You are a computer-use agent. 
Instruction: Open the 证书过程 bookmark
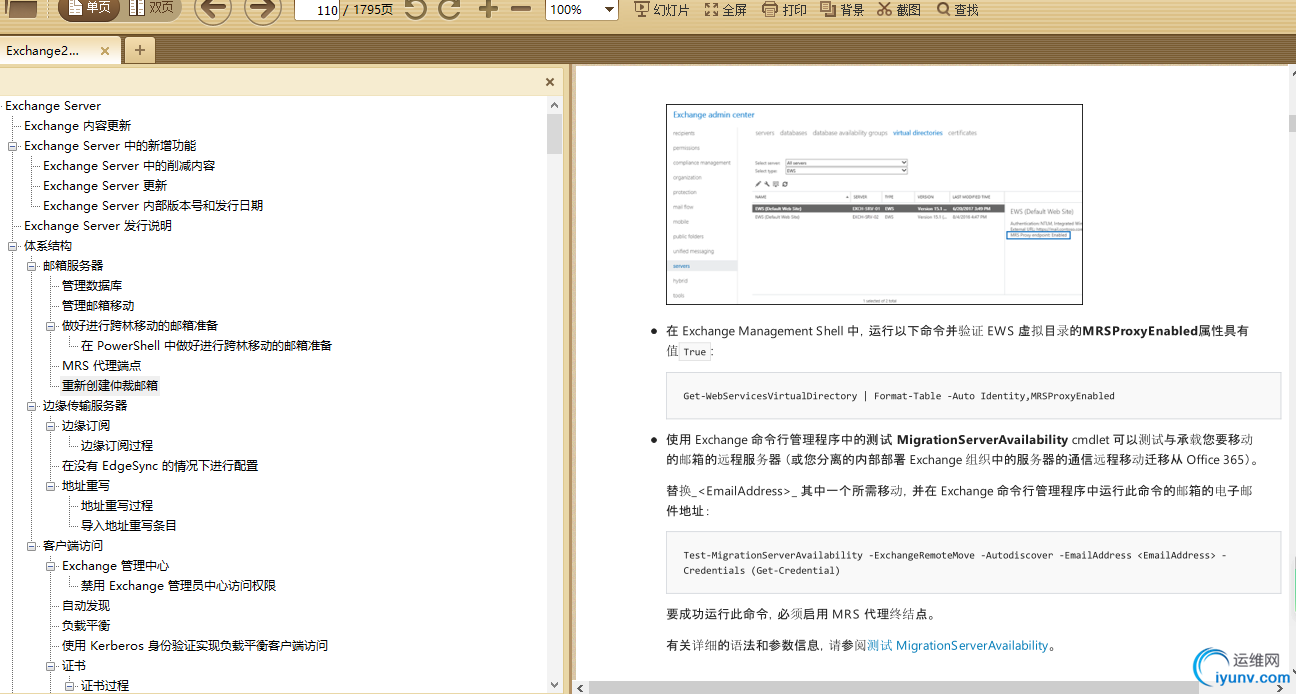click(x=105, y=686)
